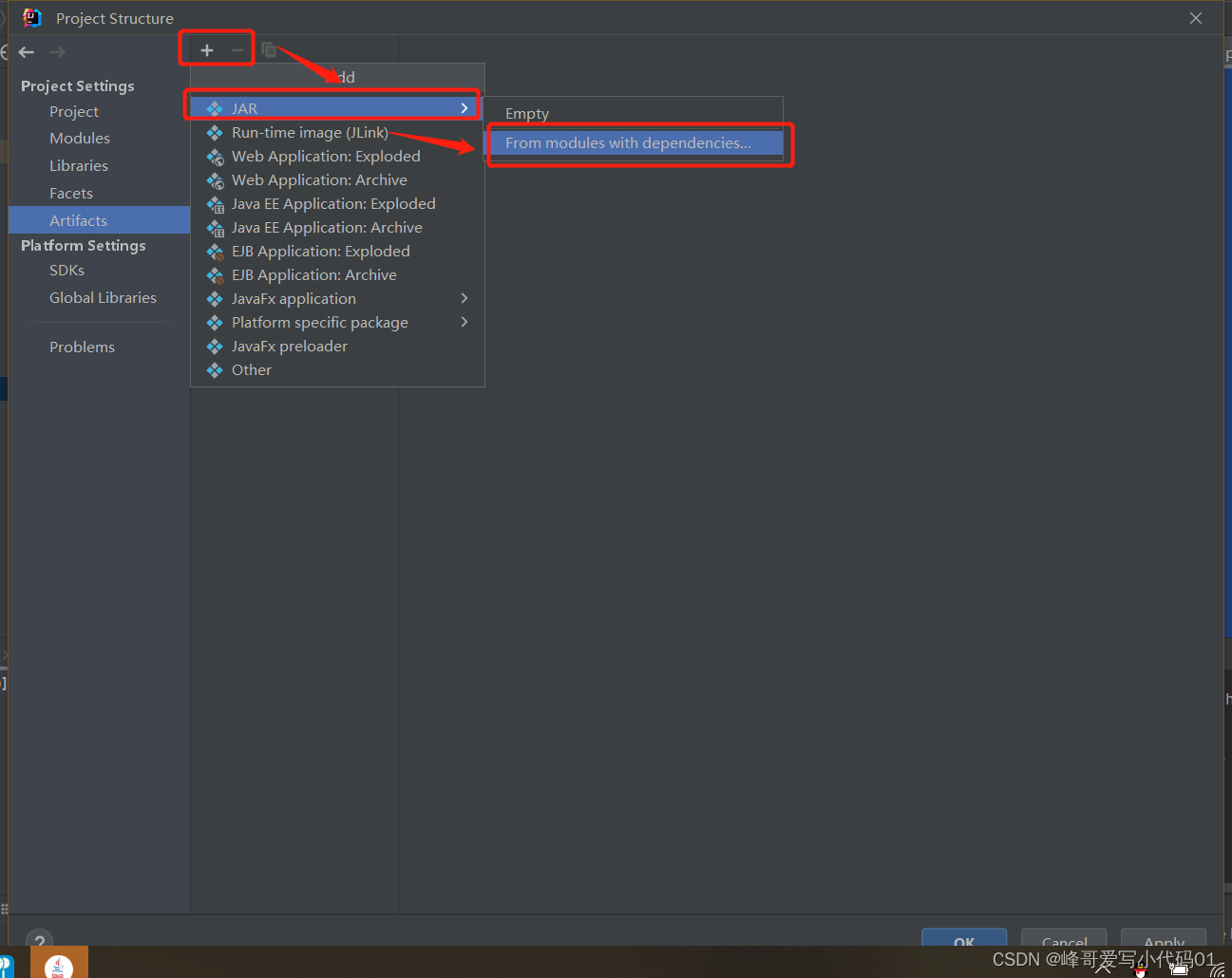Click the Apply button

click(1164, 937)
